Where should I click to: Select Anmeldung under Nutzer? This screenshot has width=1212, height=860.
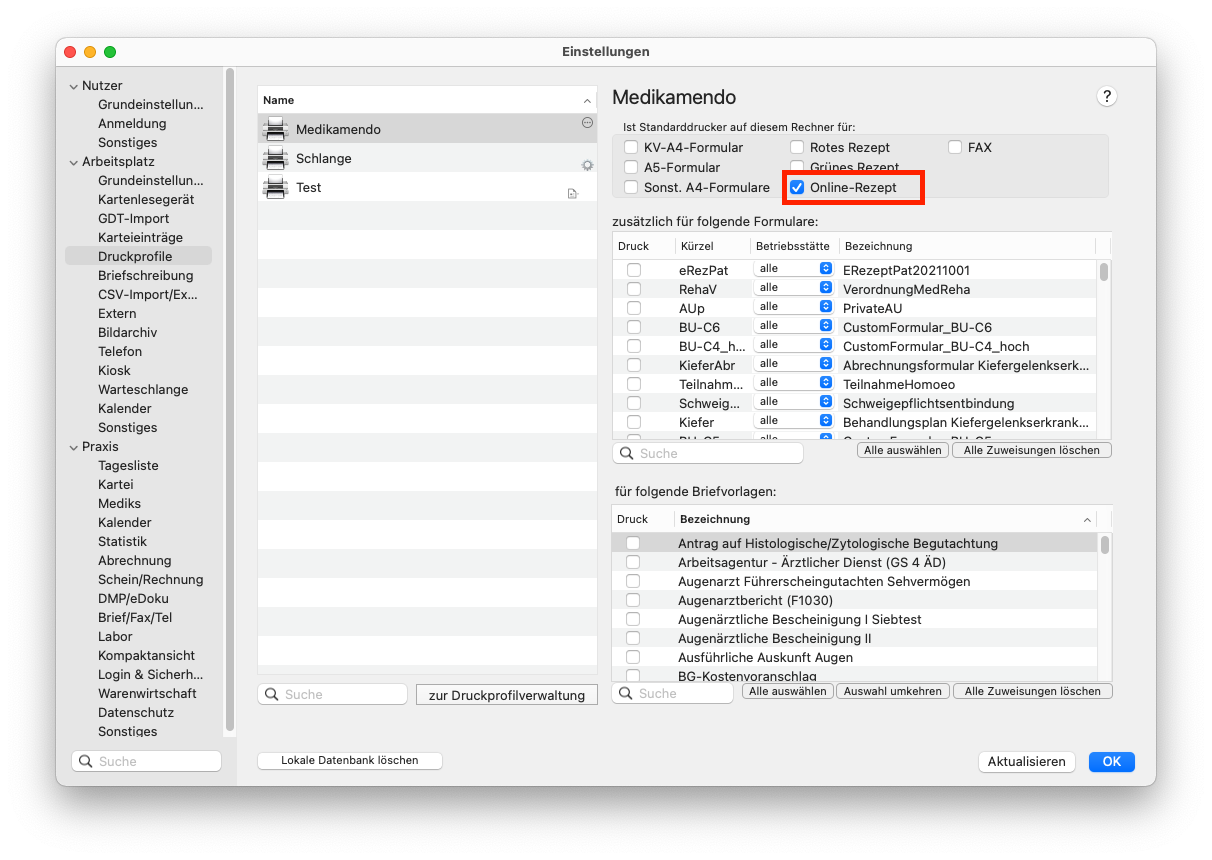click(132, 123)
